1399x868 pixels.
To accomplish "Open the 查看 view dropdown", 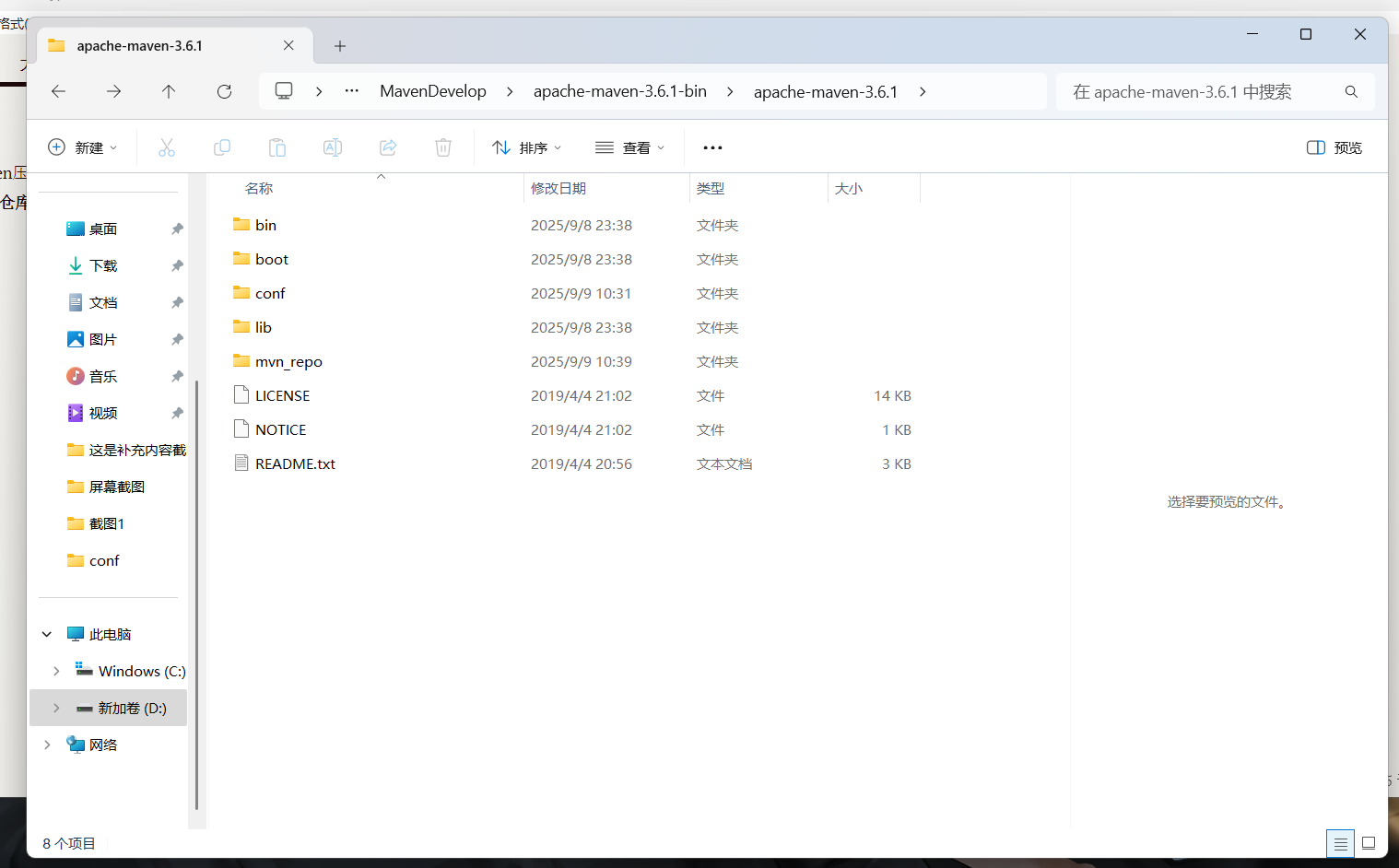I will point(630,147).
